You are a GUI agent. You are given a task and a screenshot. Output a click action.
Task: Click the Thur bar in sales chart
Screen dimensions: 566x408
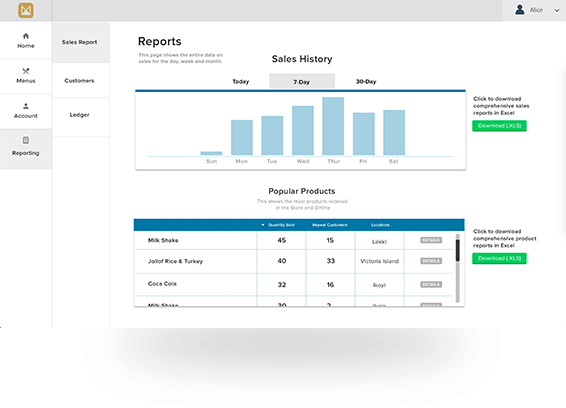tap(333, 126)
